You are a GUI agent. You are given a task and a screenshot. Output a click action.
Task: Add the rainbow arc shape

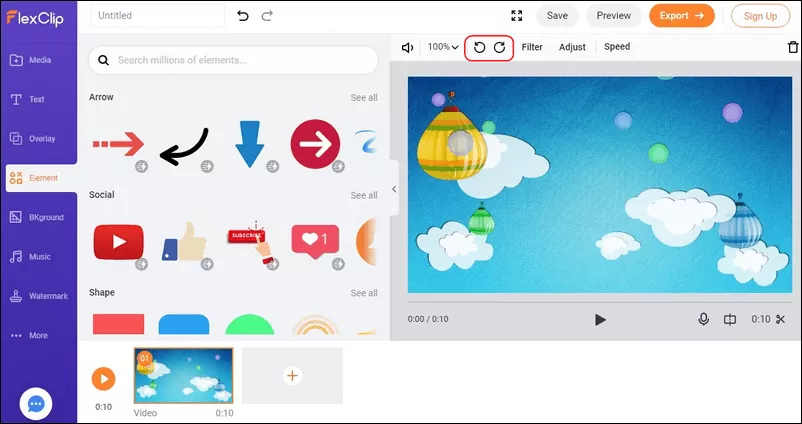(x=315, y=325)
